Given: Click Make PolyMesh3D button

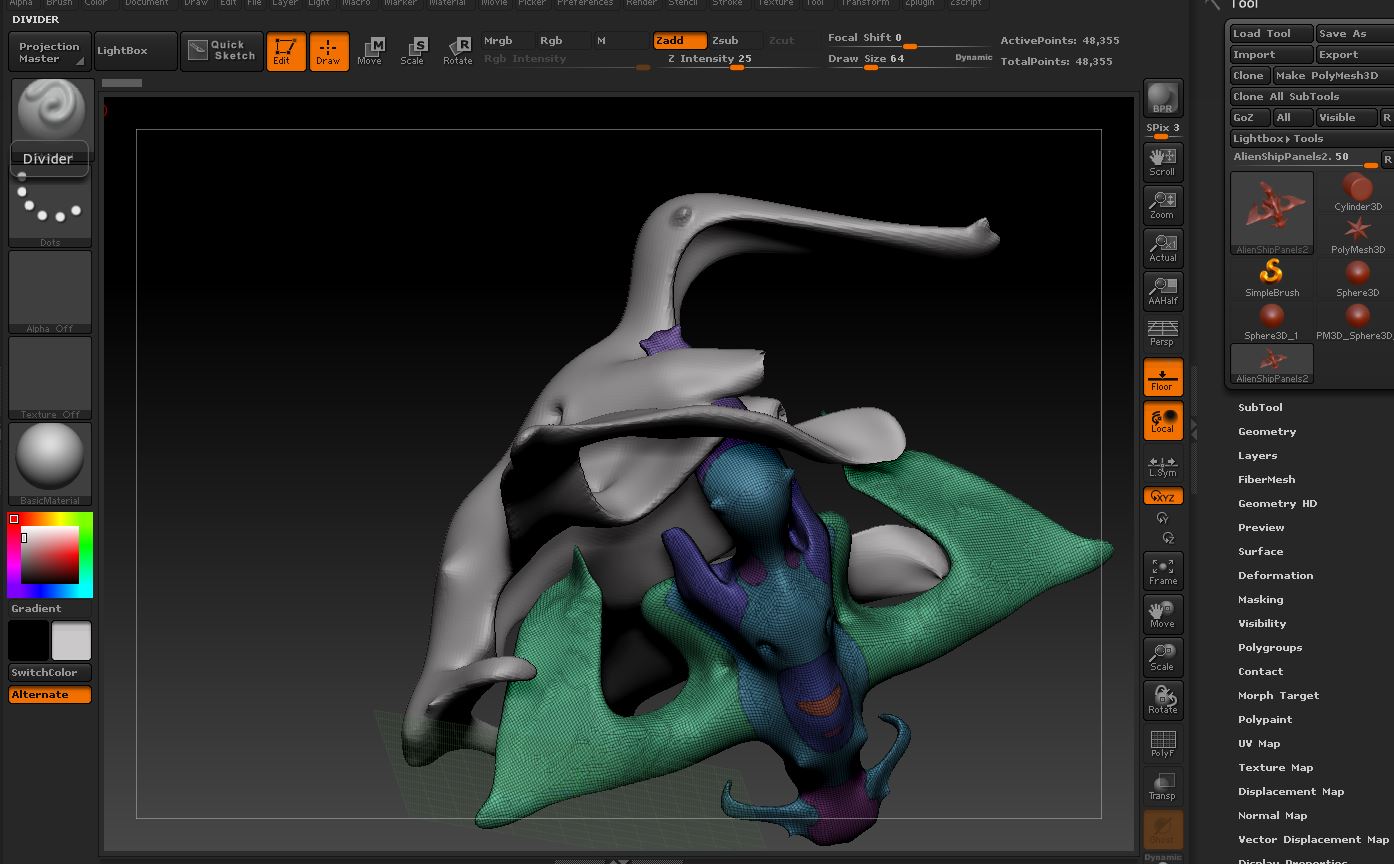Looking at the screenshot, I should click(1333, 75).
